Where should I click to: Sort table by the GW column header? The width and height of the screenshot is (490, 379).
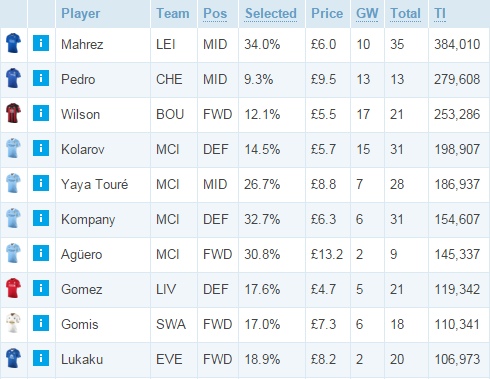(367, 14)
